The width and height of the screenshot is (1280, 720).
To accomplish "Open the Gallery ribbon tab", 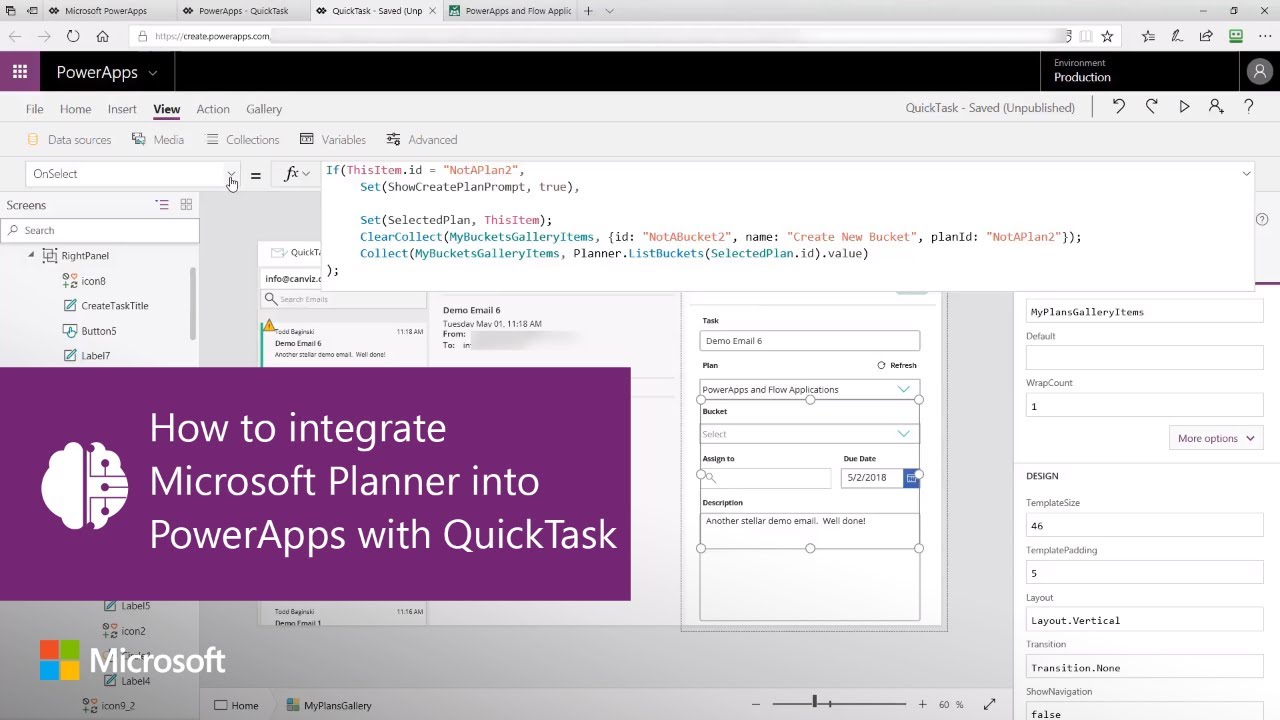I will (x=264, y=109).
